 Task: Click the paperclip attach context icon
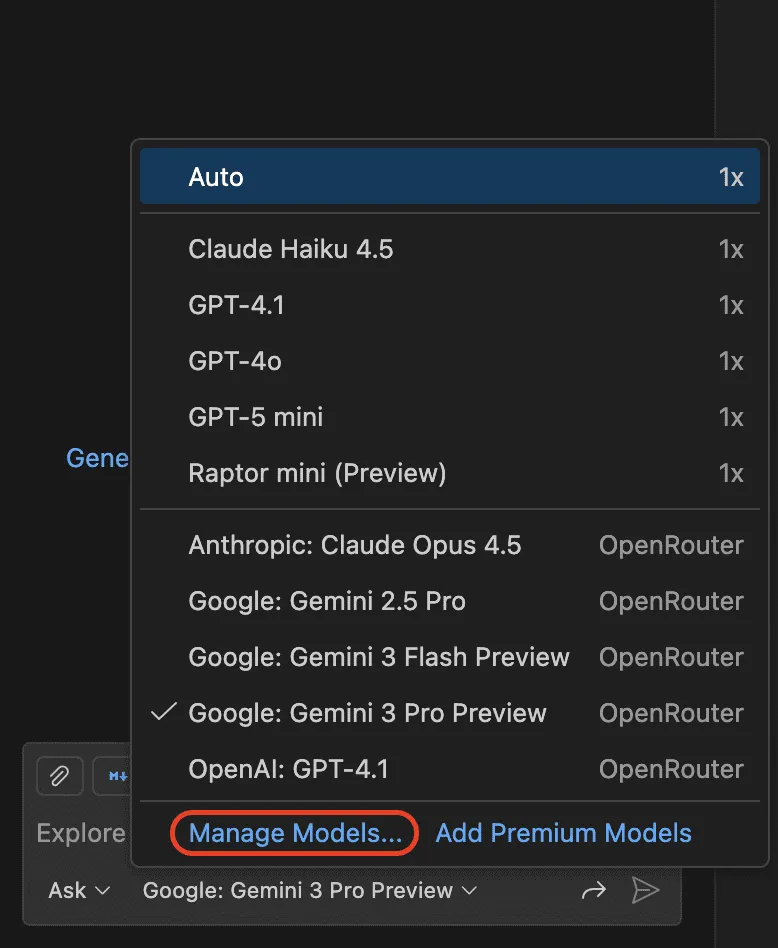59,775
